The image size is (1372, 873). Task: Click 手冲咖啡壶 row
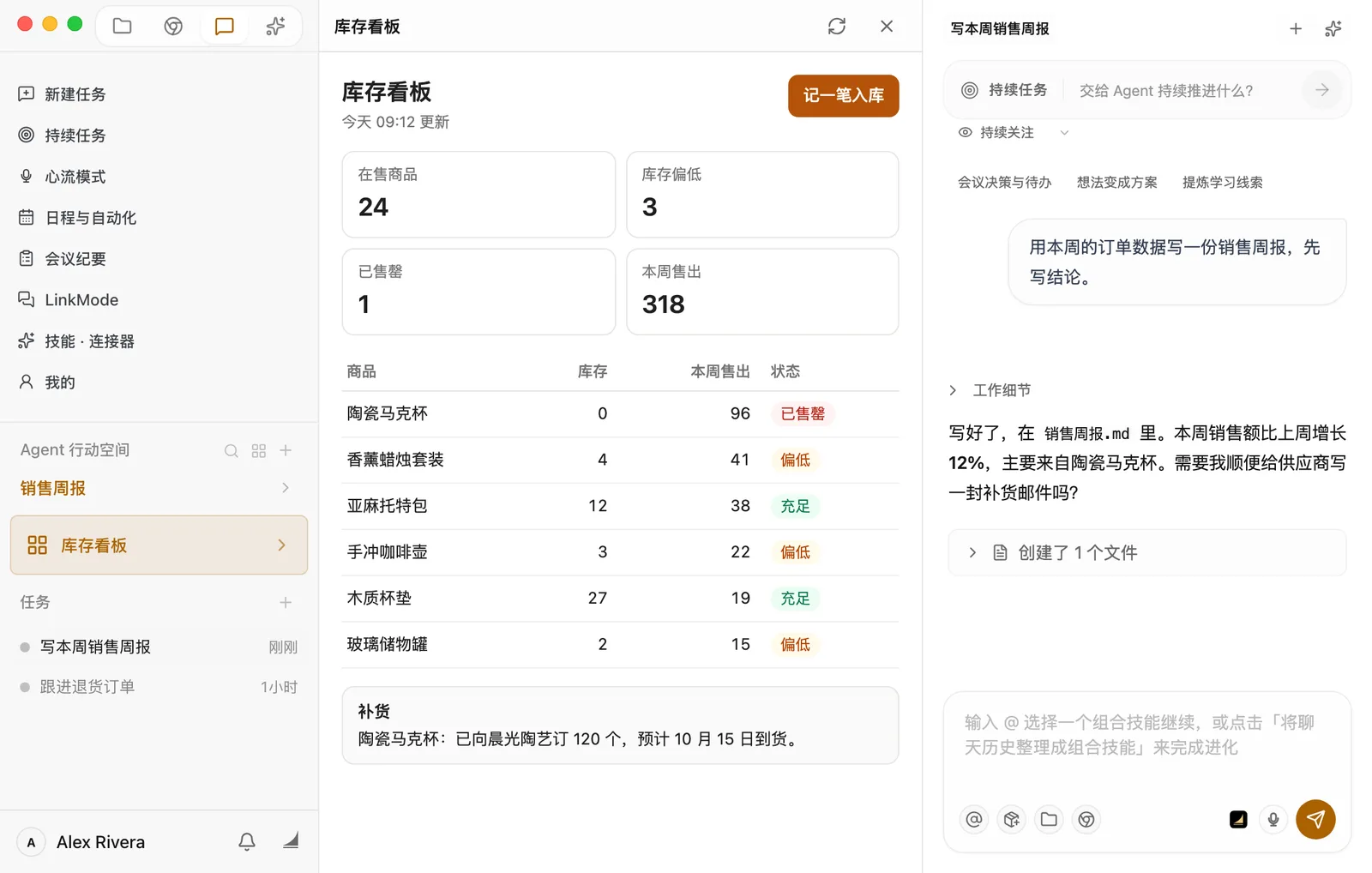(620, 553)
